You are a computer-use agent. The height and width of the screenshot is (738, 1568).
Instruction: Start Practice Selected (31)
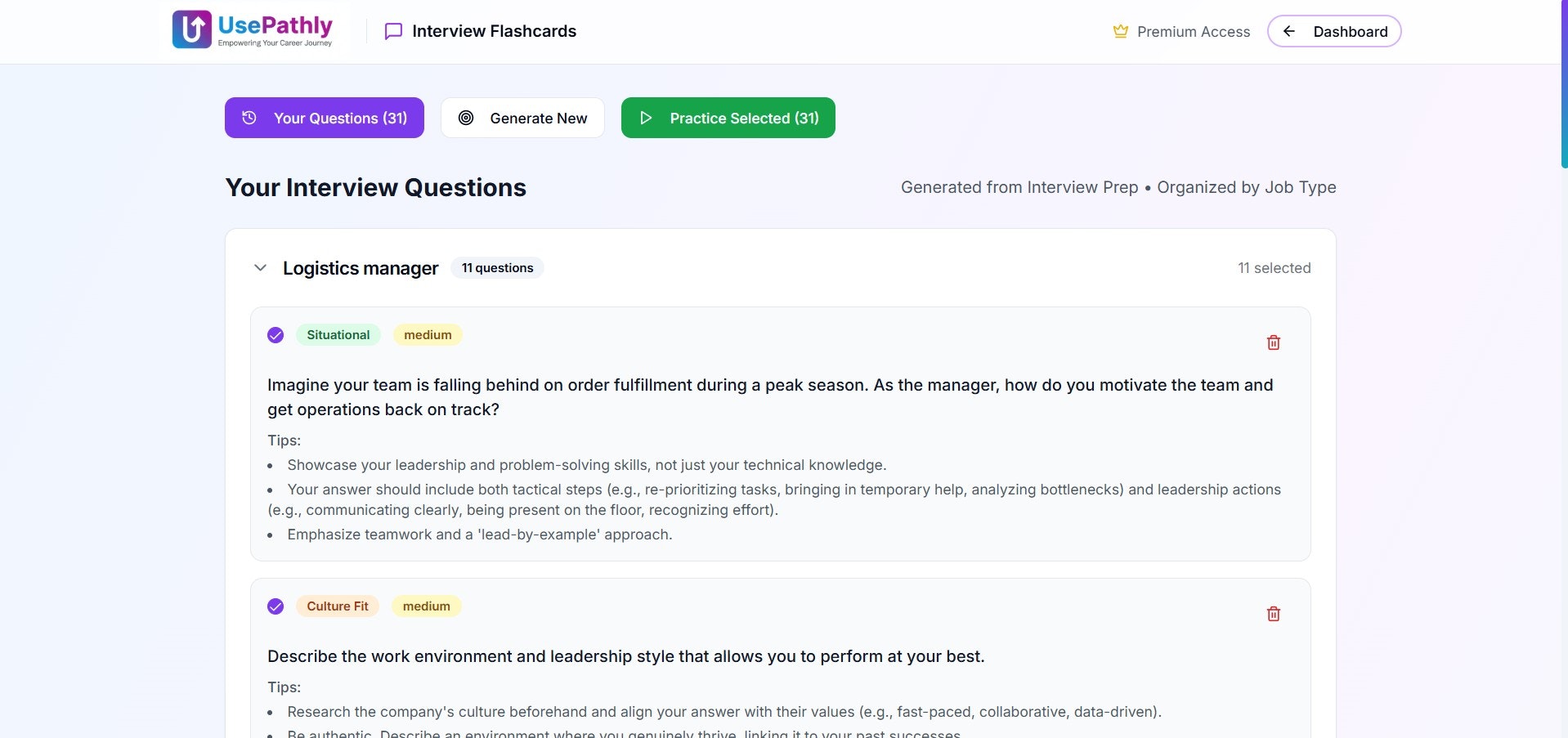coord(728,118)
